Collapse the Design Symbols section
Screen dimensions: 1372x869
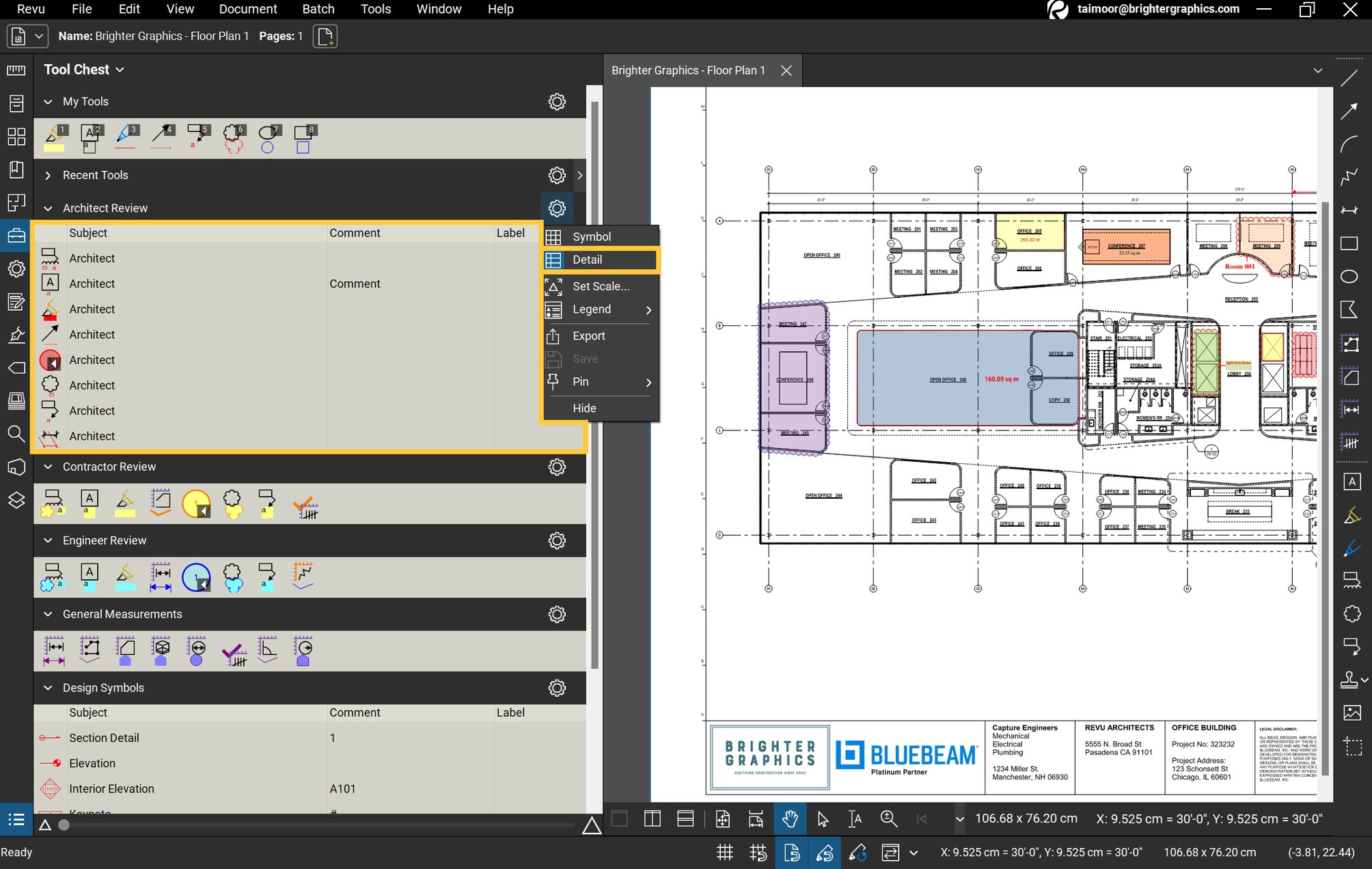point(48,688)
